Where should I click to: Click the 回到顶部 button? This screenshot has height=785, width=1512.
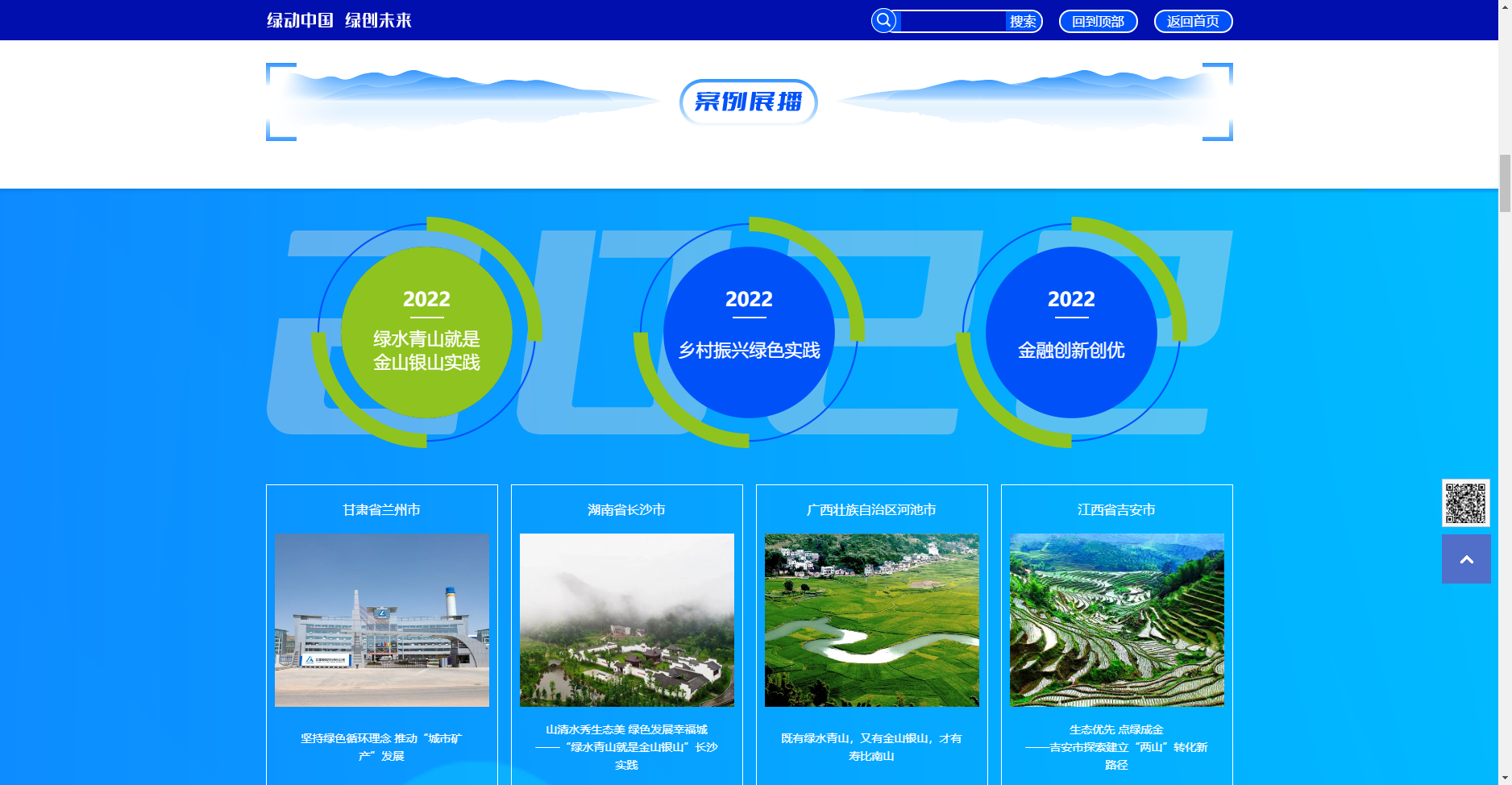1098,22
